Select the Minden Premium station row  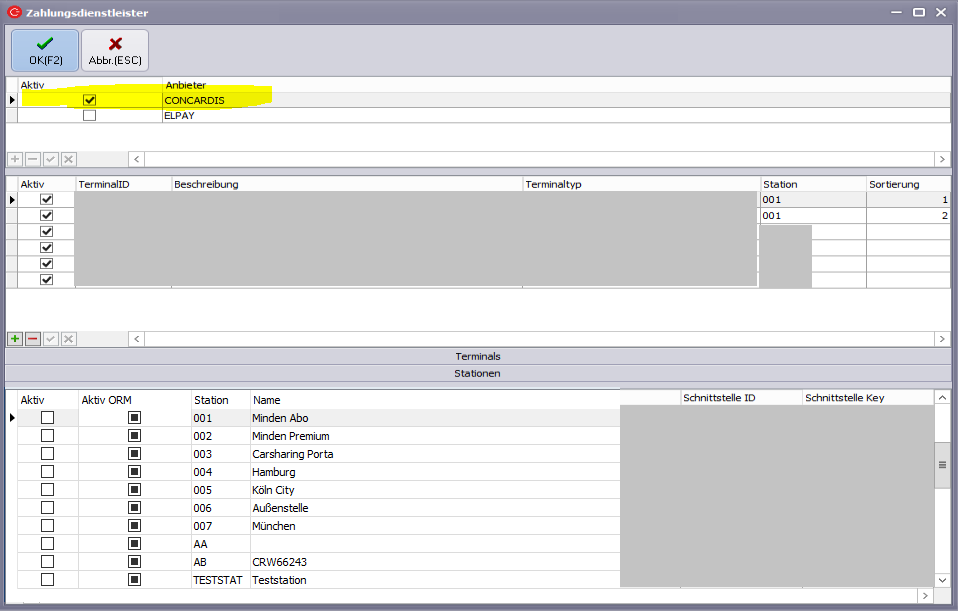(290, 436)
